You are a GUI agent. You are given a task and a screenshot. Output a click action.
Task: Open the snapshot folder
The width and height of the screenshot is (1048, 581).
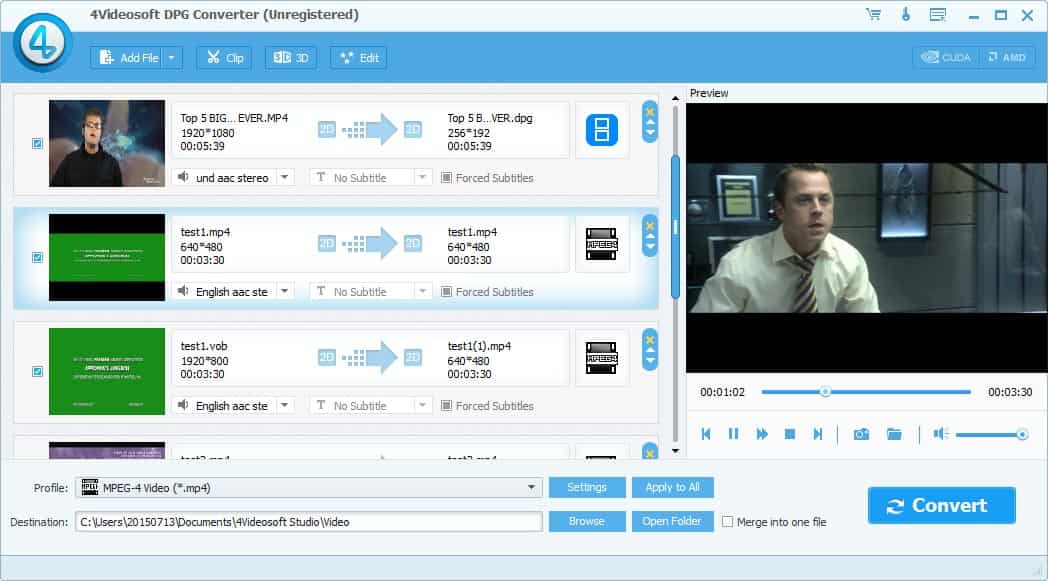click(x=894, y=435)
